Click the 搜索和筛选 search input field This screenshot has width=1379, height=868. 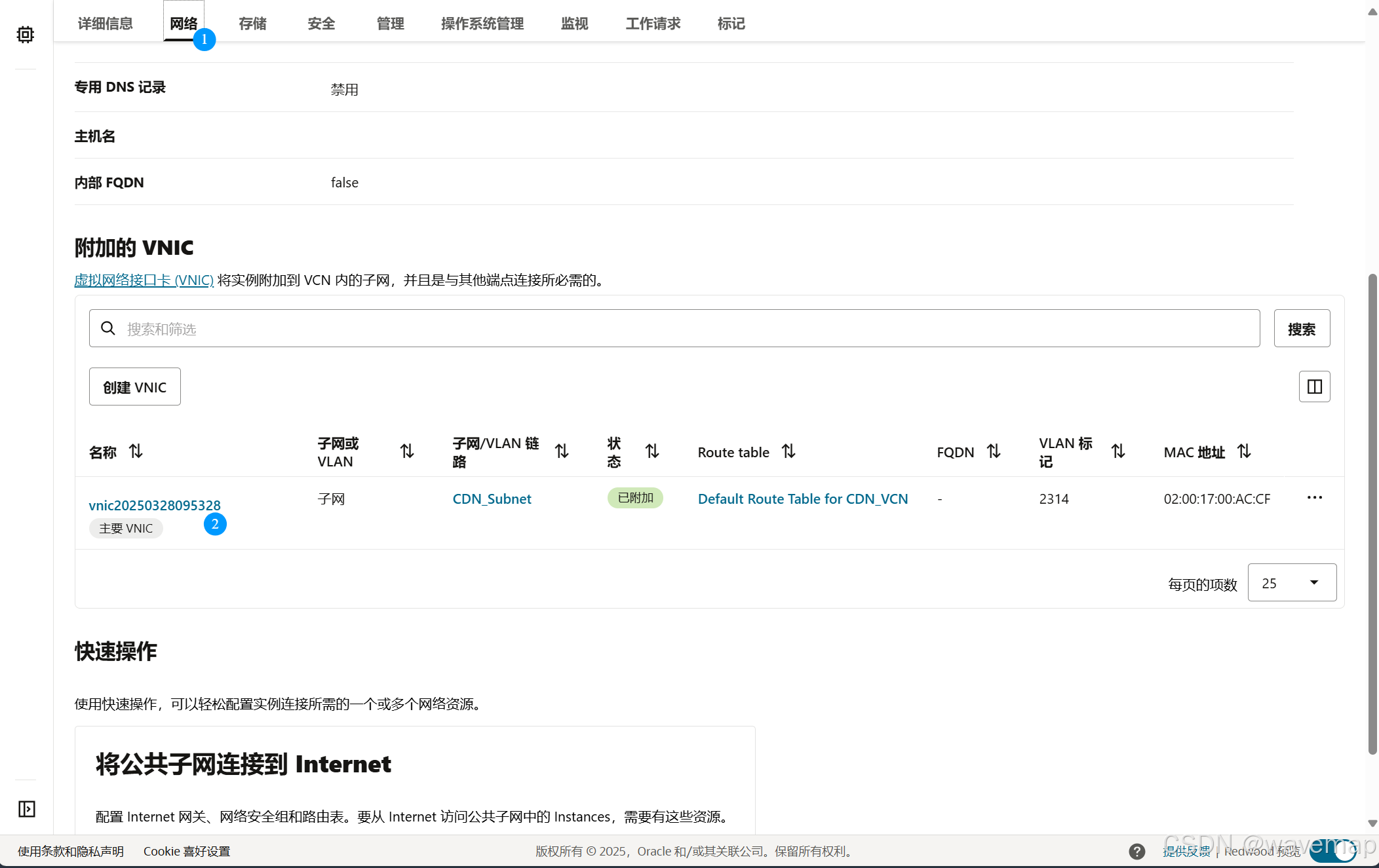pyautogui.click(x=674, y=328)
